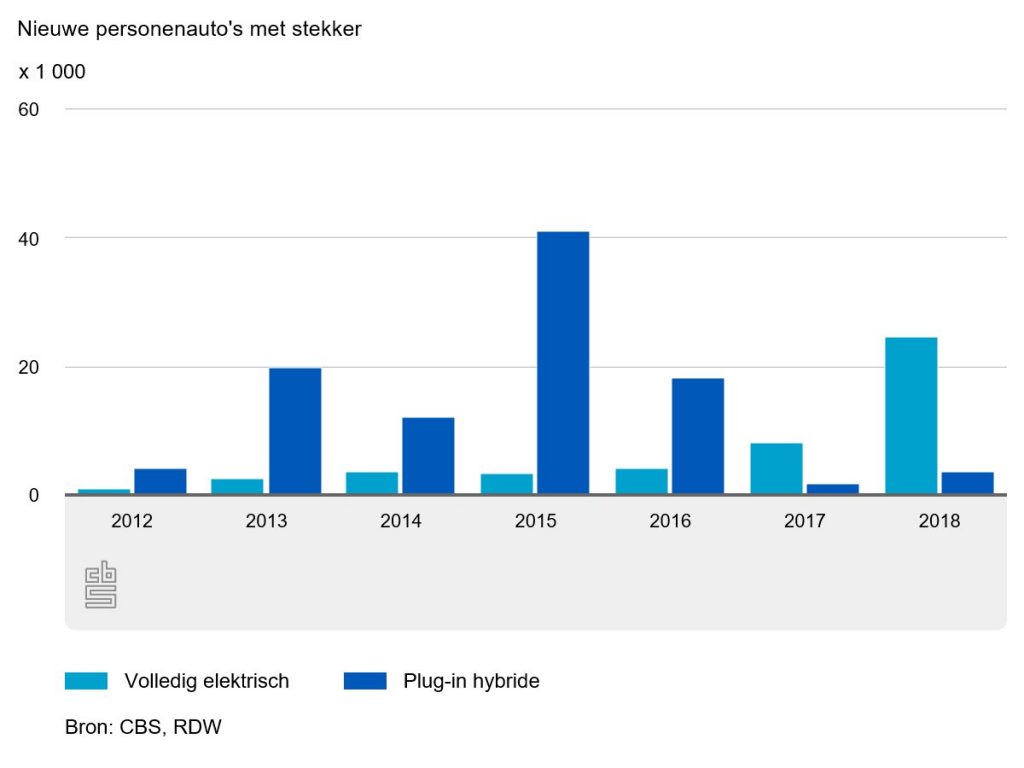Click the dark blue Plug-in hybride legend swatch
Image resolution: width=1024 pixels, height=768 pixels.
click(x=365, y=681)
